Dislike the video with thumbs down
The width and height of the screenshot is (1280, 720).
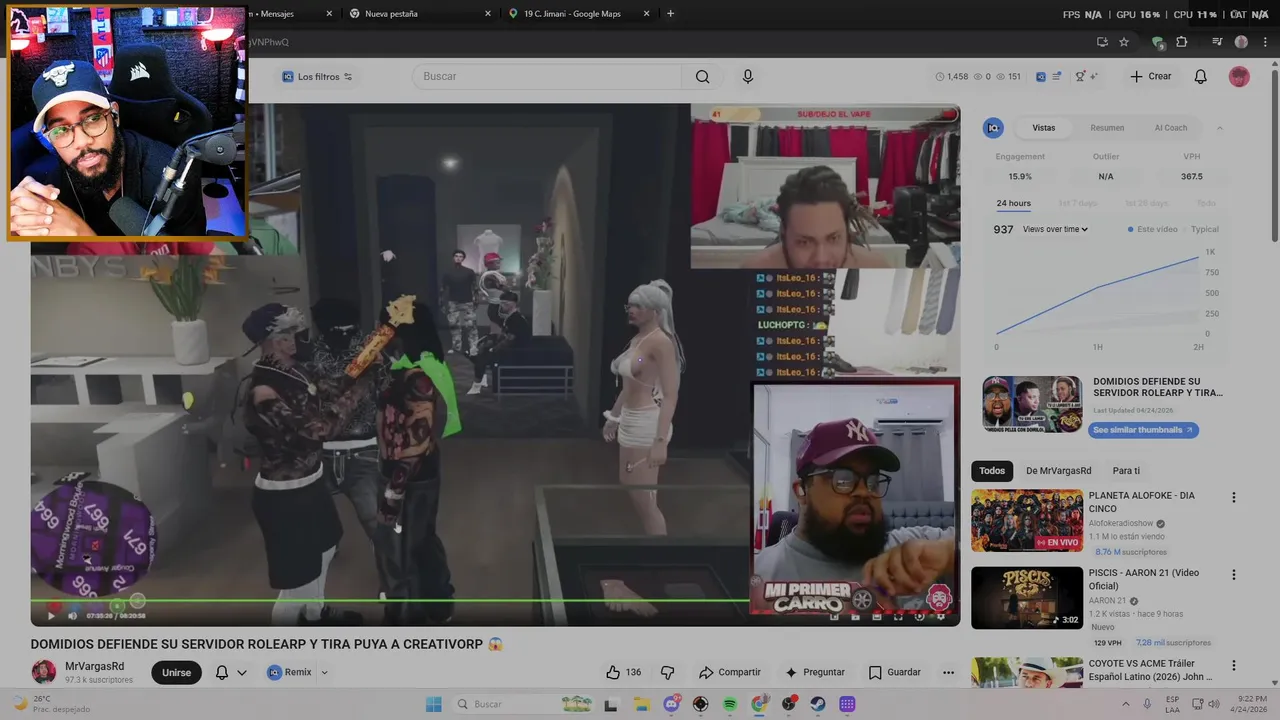click(668, 672)
